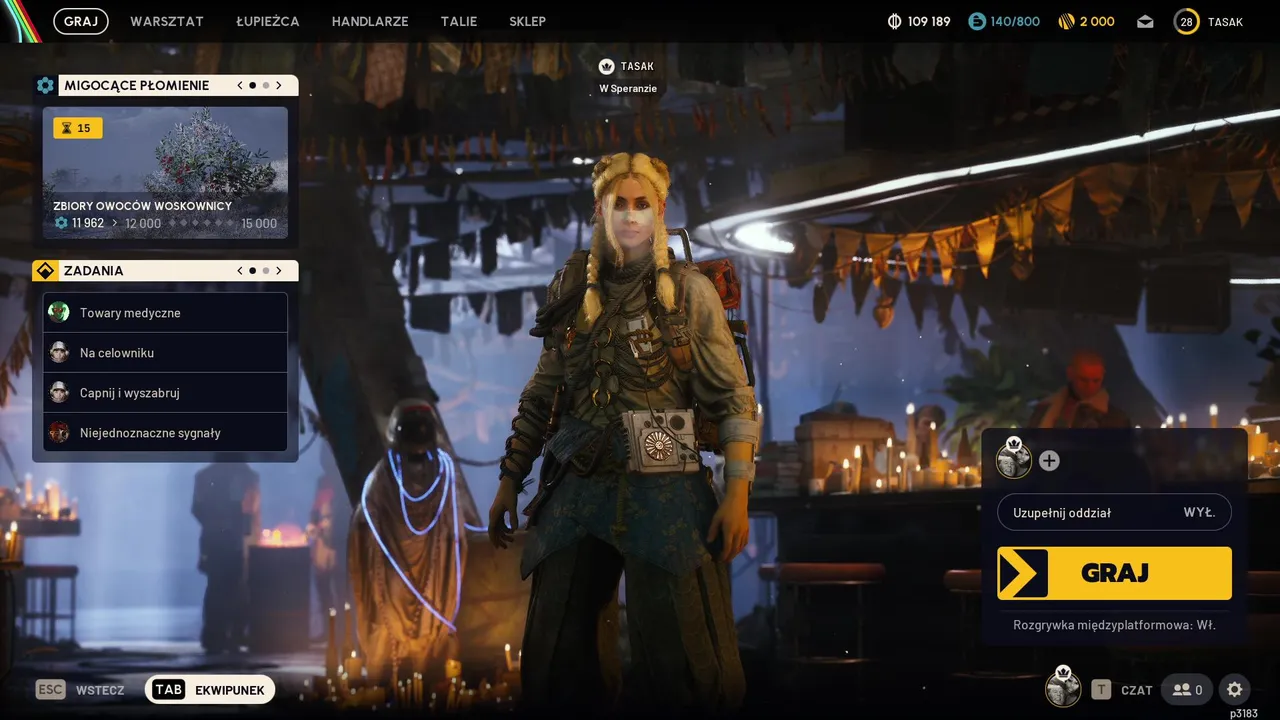Go to previous Zadania page
This screenshot has width=1280, height=720.
[240, 271]
